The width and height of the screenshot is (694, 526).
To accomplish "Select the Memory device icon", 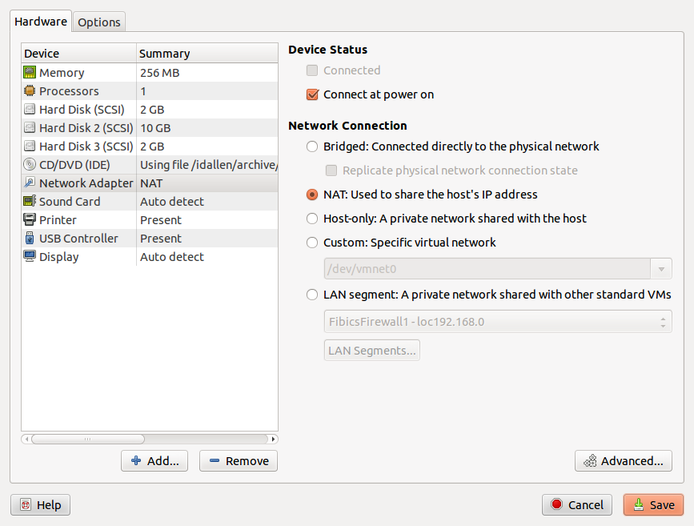I will coord(30,72).
